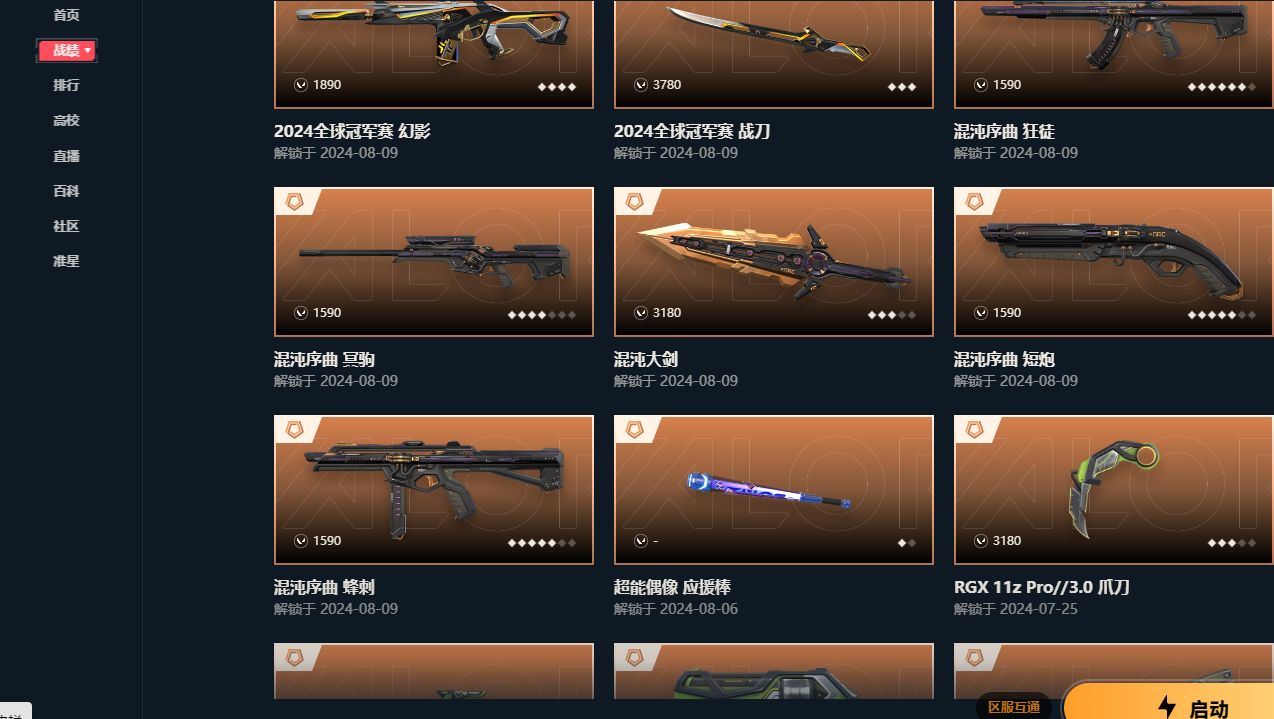The width and height of the screenshot is (1274, 719).
Task: Open the 直播 sidebar section
Action: click(66, 156)
